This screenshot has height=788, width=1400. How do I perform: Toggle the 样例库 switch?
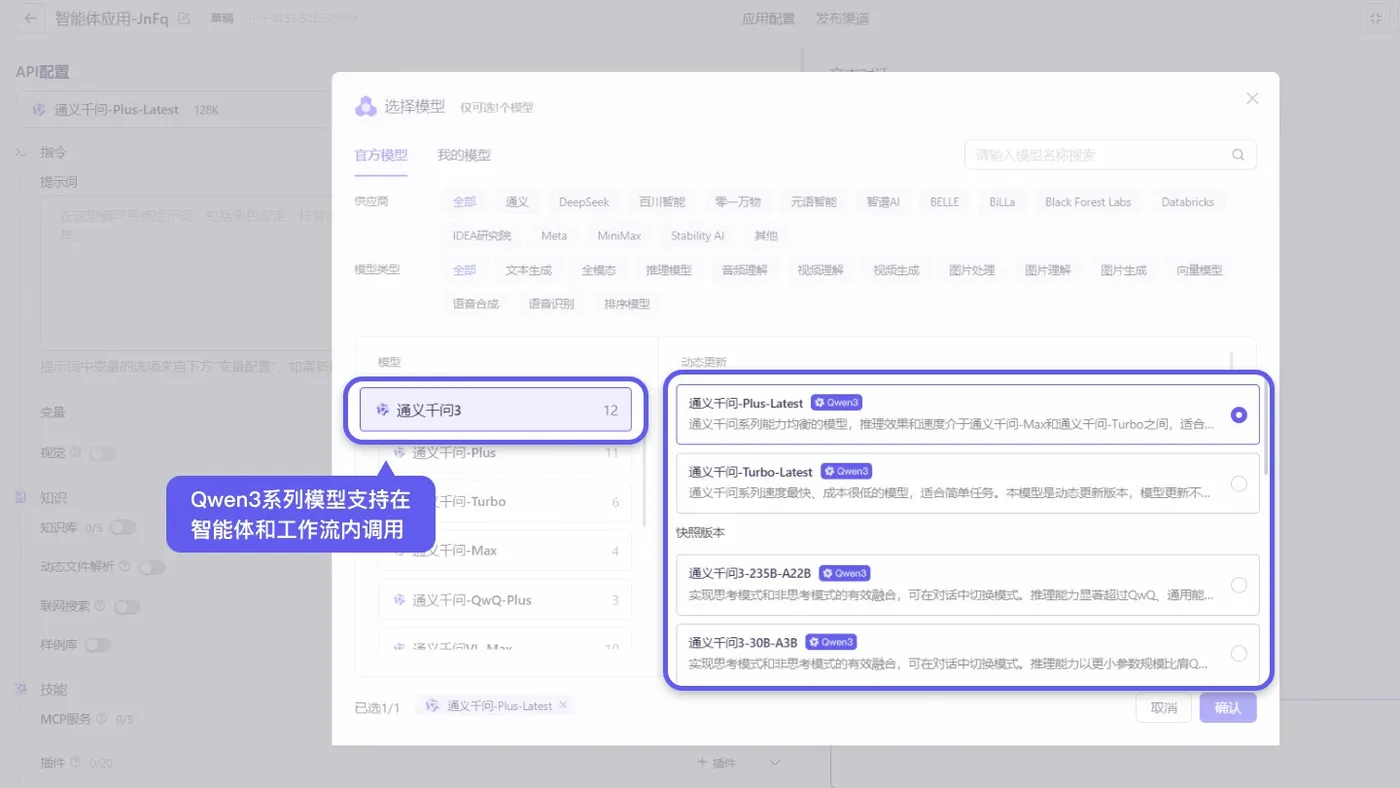(x=98, y=645)
